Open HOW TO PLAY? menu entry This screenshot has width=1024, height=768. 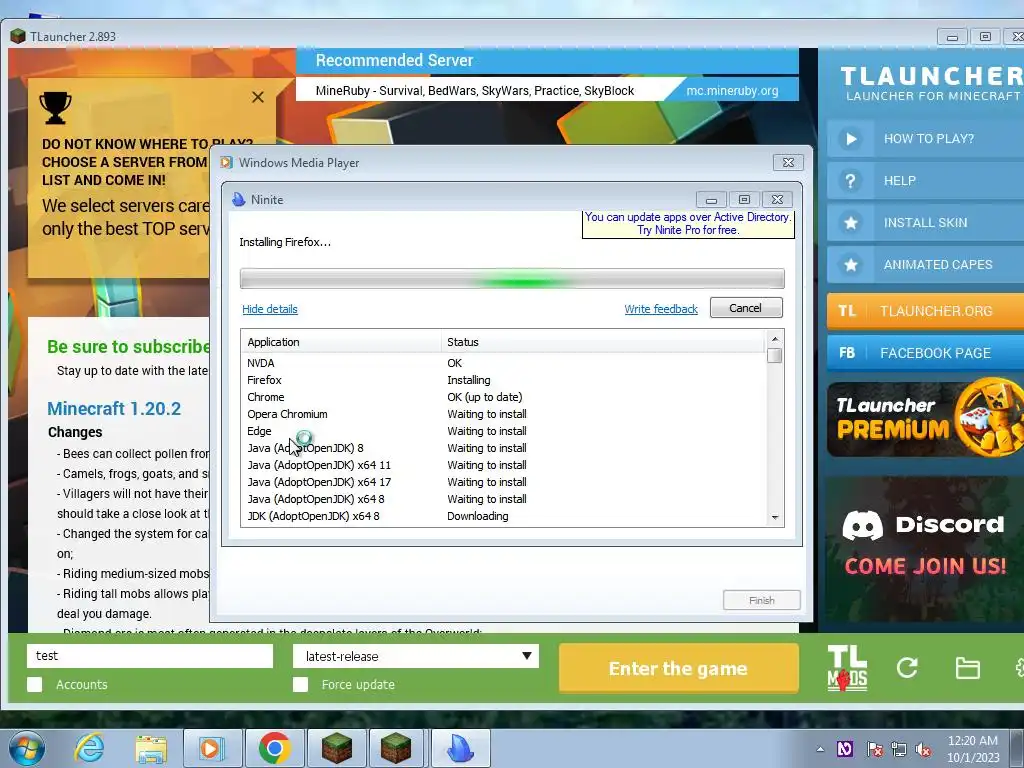925,138
